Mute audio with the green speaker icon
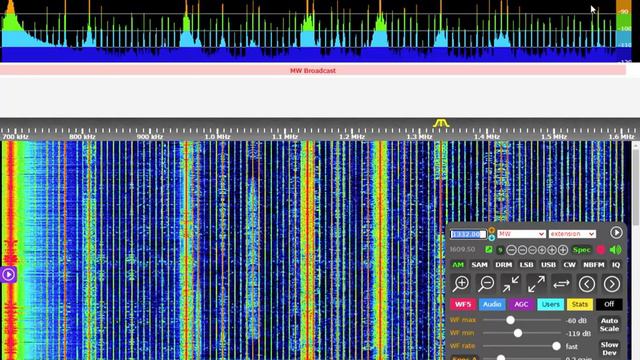 tap(615, 250)
